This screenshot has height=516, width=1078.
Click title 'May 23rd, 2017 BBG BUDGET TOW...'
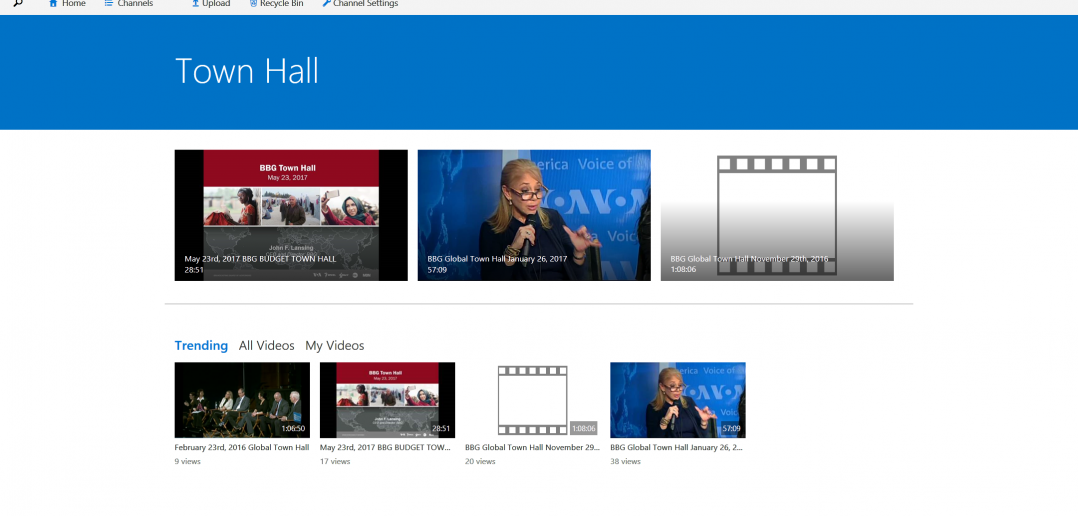(x=385, y=447)
